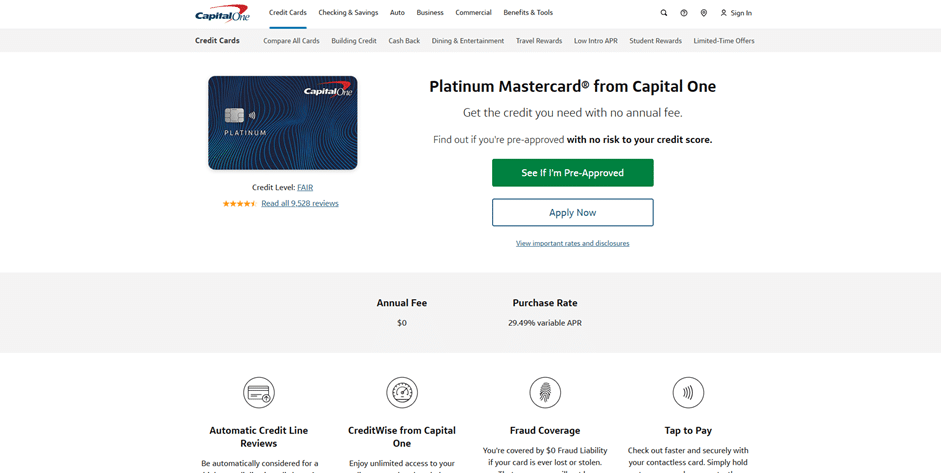Click the Platinum Mastercard from Capital One heading
This screenshot has width=941, height=473.
[573, 86]
